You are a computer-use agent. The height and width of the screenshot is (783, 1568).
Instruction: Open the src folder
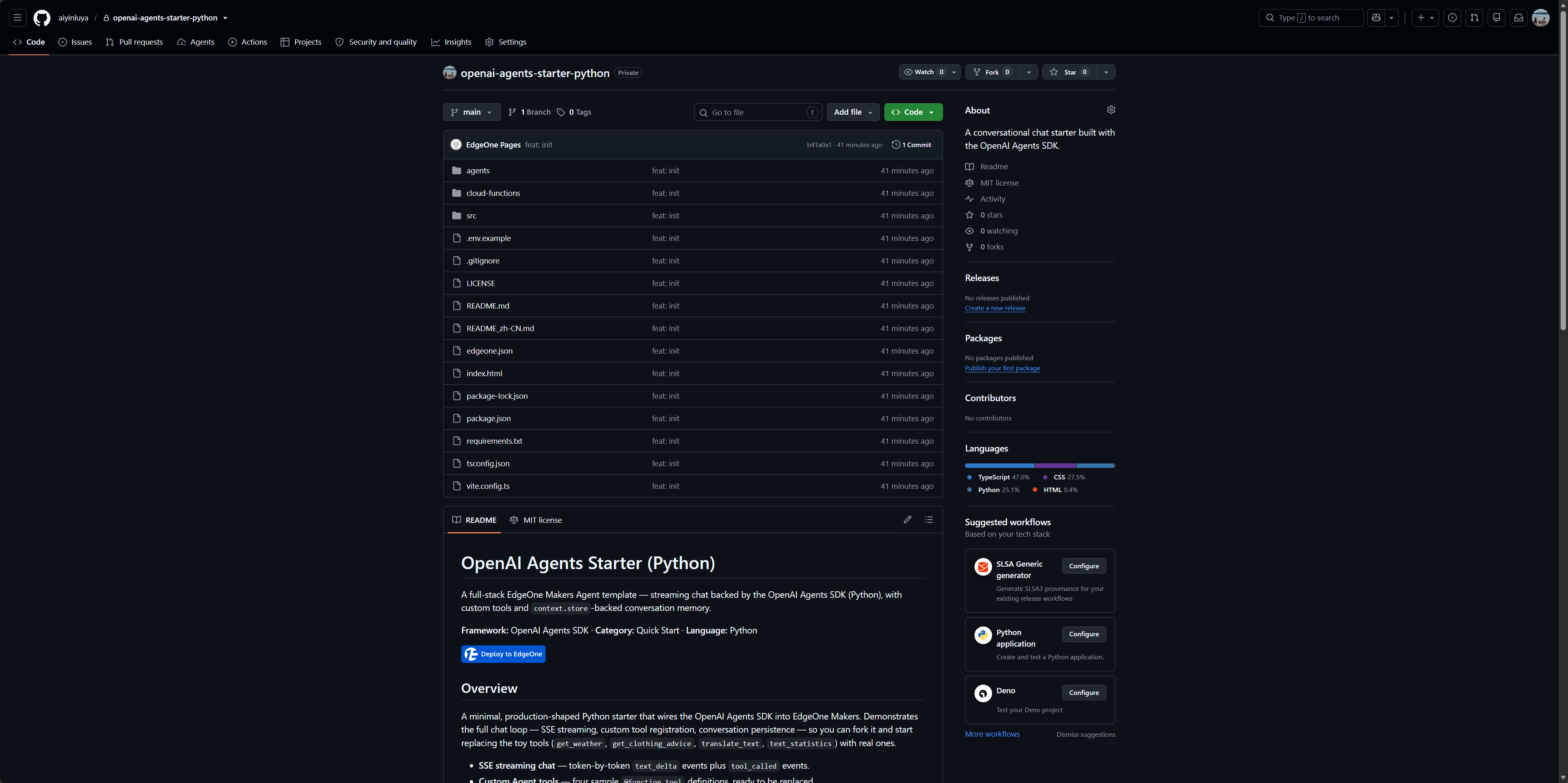[x=471, y=216]
